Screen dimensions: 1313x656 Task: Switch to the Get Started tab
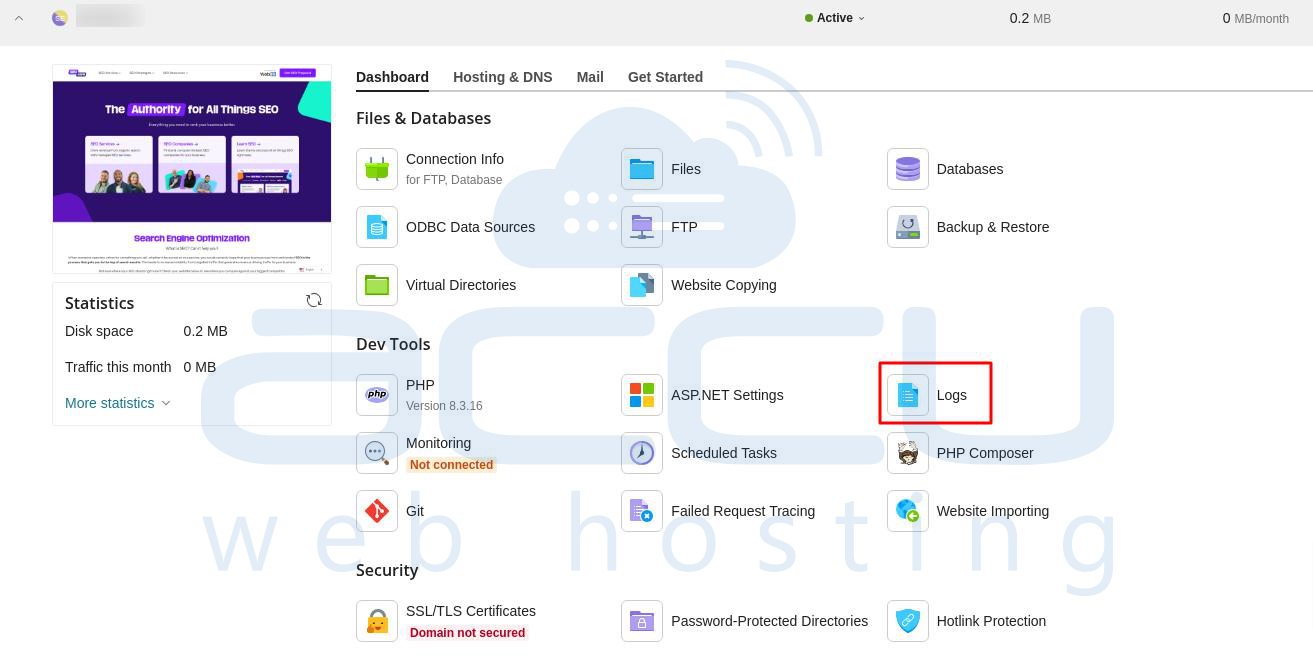665,77
